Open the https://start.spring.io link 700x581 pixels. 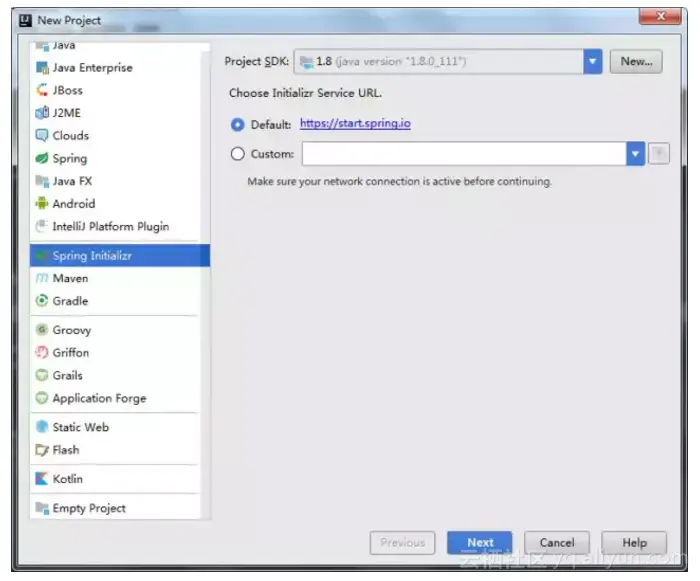point(355,124)
